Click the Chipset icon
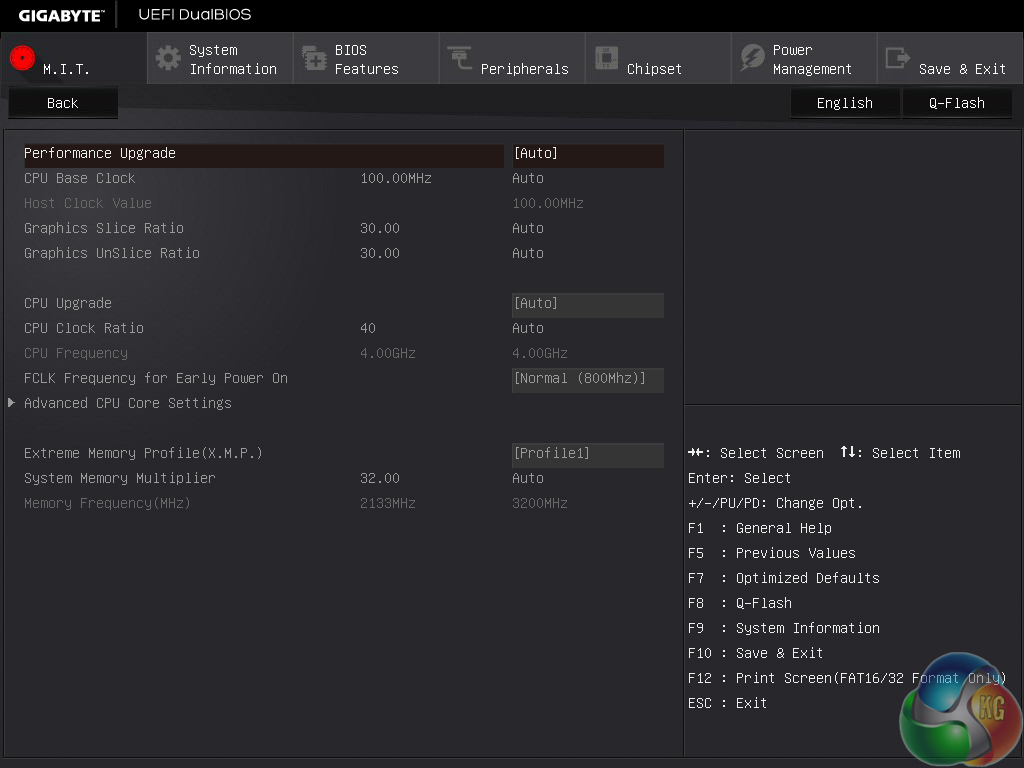Screen dimensions: 1024x768 click(606, 58)
